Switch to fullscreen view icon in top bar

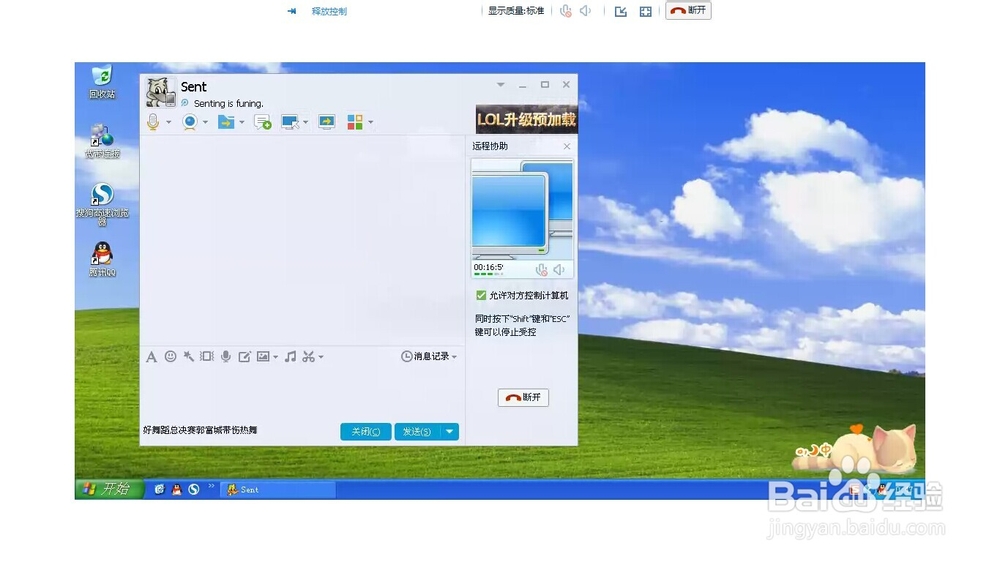645,11
